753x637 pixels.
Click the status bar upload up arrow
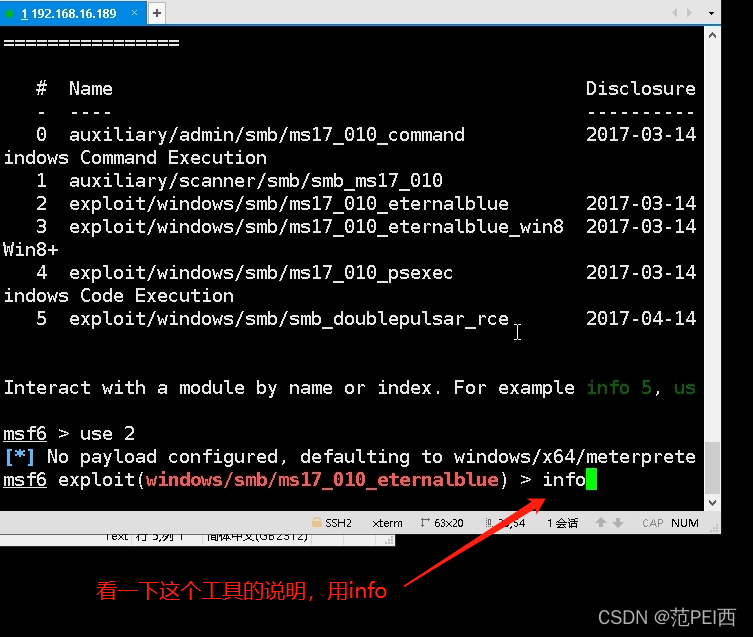(601, 522)
